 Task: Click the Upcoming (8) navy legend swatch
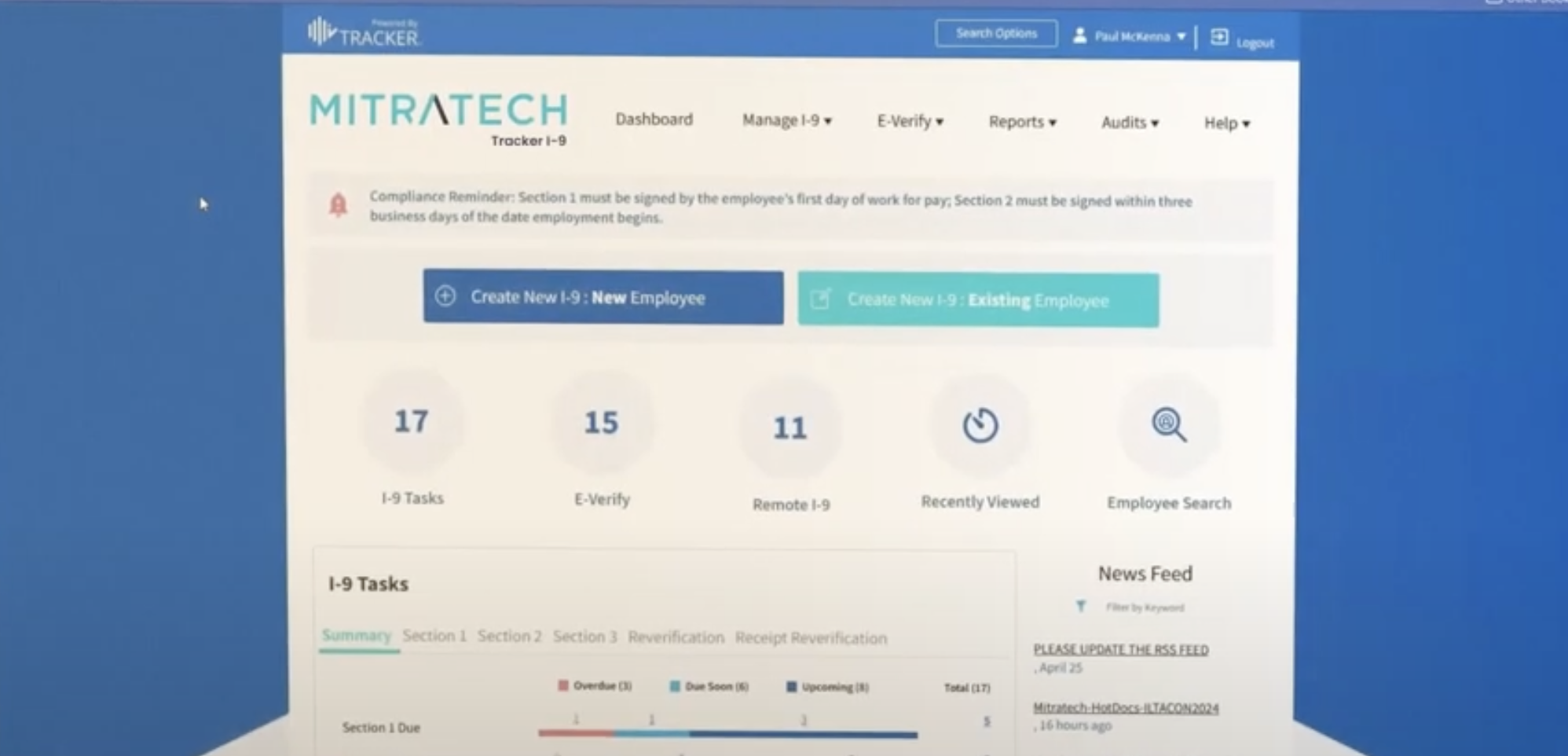(x=791, y=687)
